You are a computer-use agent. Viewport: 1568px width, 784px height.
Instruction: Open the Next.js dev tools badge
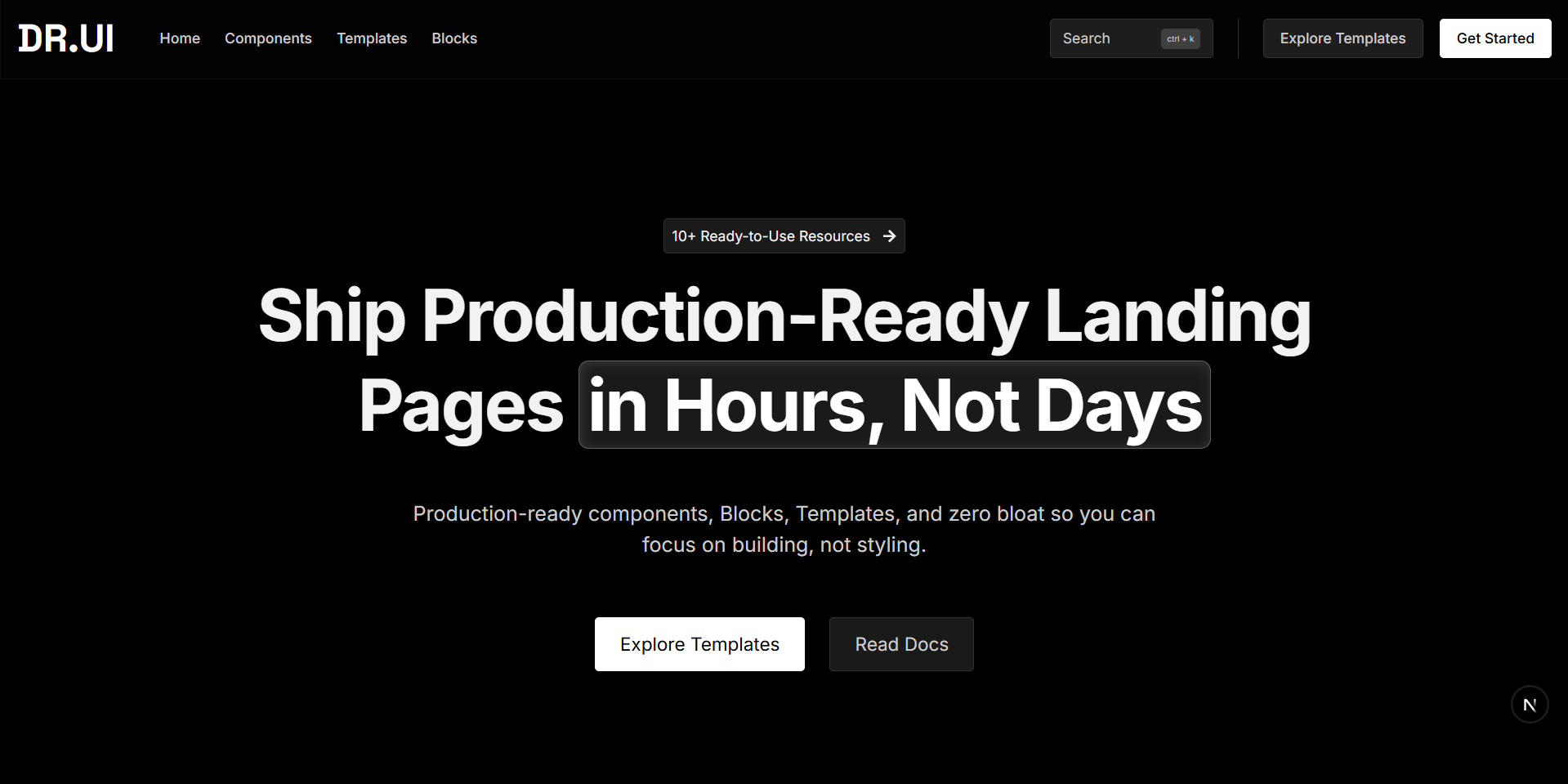(1530, 705)
